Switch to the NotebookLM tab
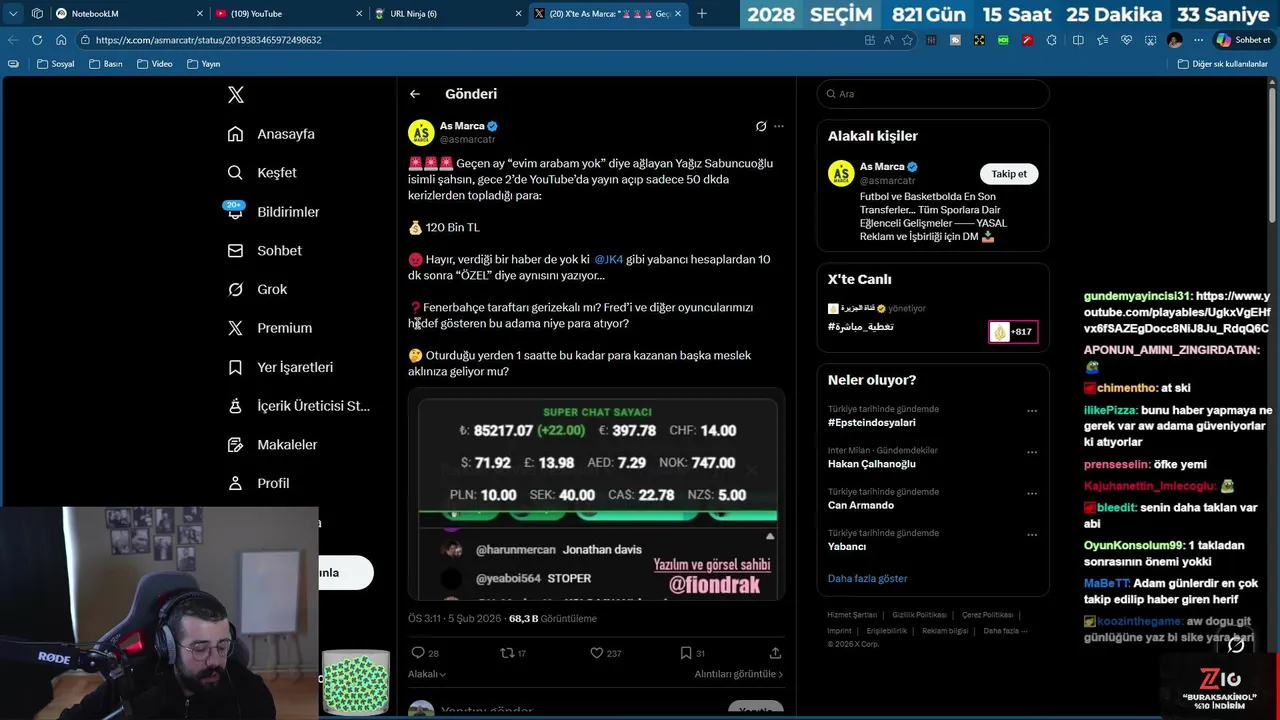 click(x=127, y=14)
